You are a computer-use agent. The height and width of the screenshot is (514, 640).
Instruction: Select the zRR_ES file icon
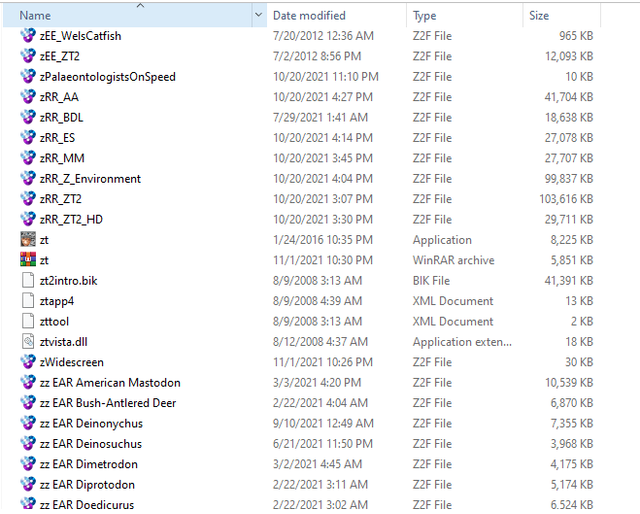[28, 138]
